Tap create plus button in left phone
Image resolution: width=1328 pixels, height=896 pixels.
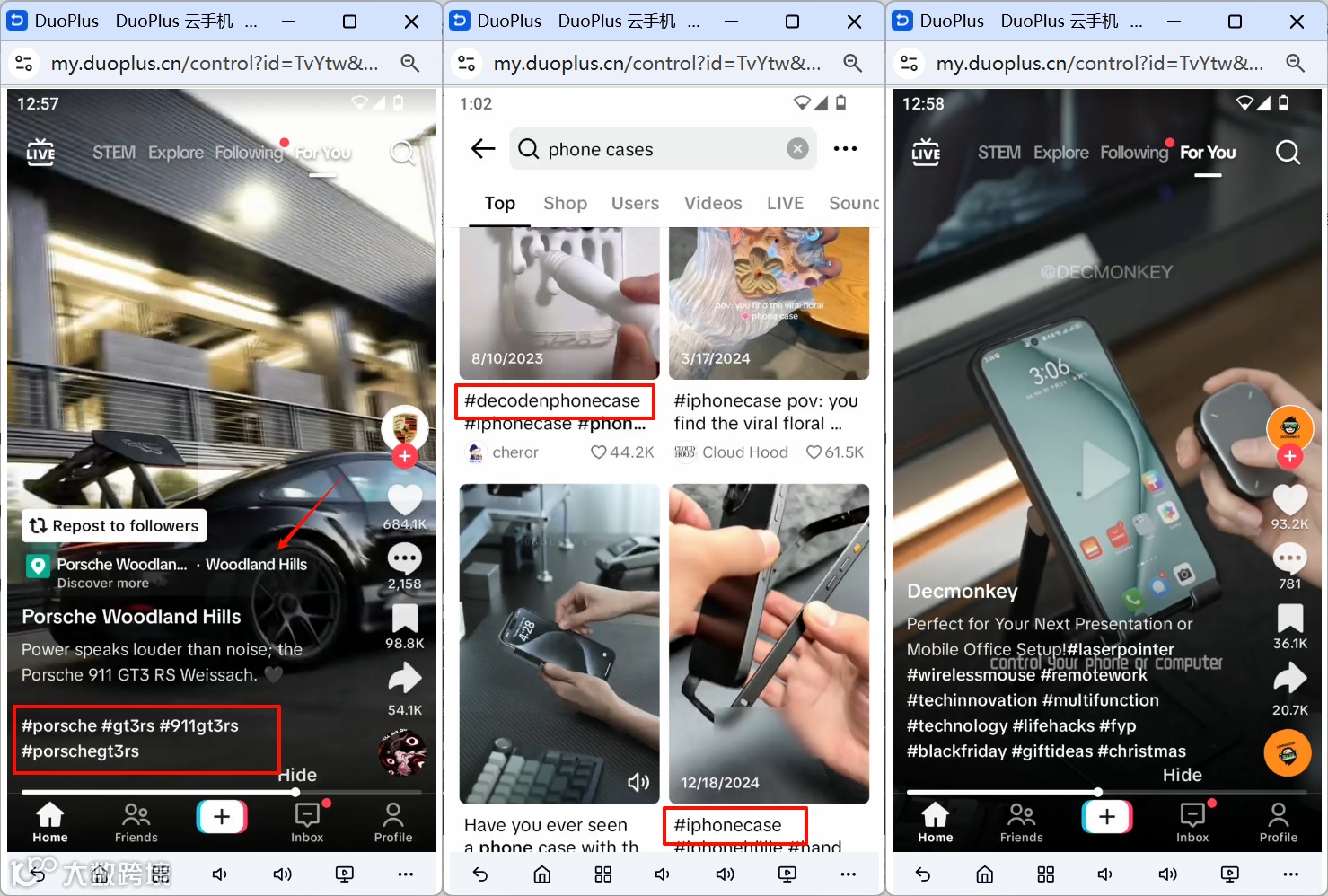pos(222,817)
